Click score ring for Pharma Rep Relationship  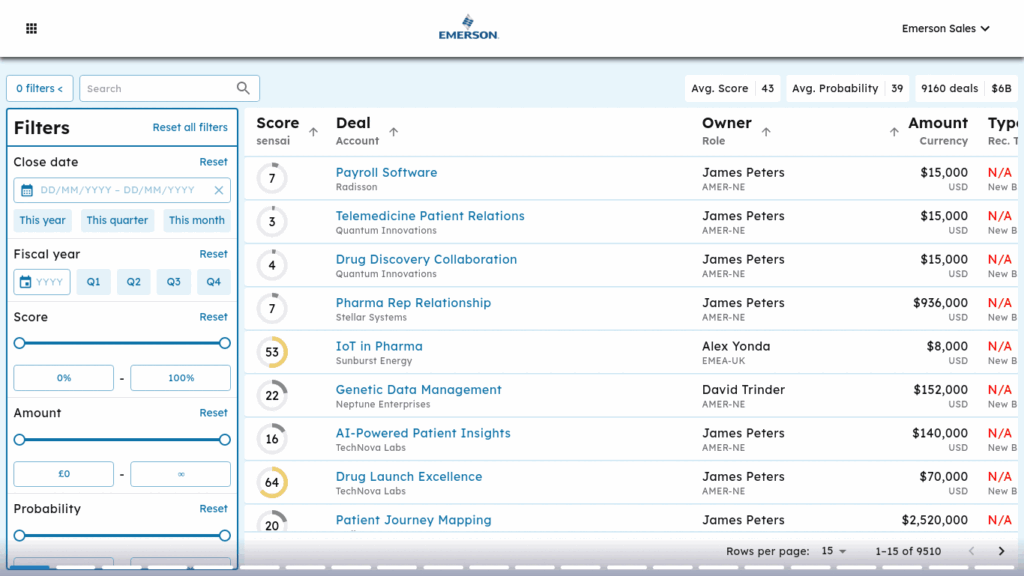[x=272, y=308]
